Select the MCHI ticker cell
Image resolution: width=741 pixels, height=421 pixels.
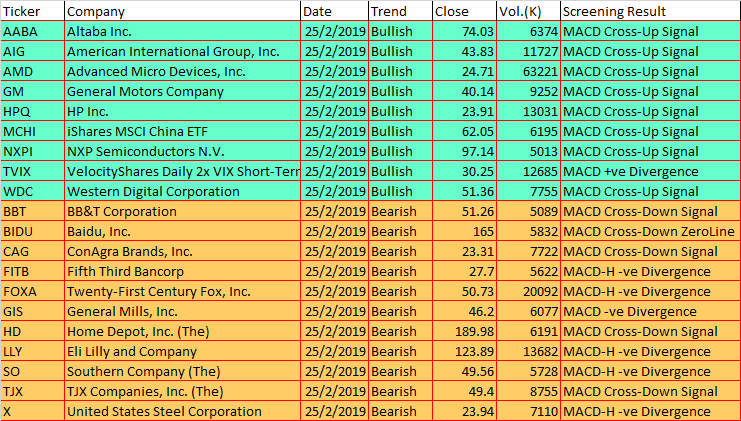click(33, 131)
